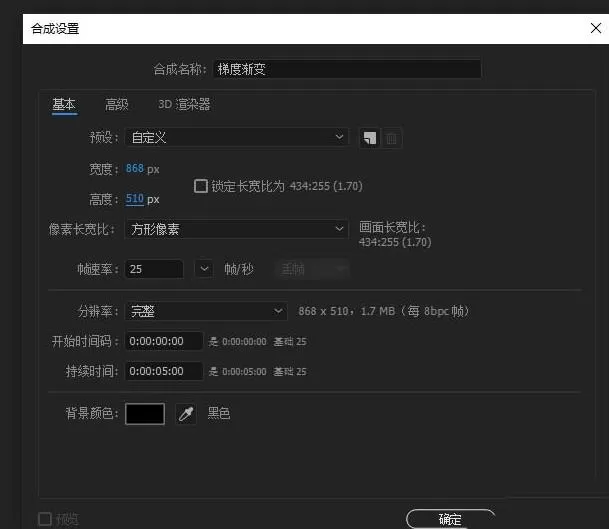Click the save preset icon
This screenshot has width=609, height=529.
[x=370, y=138]
